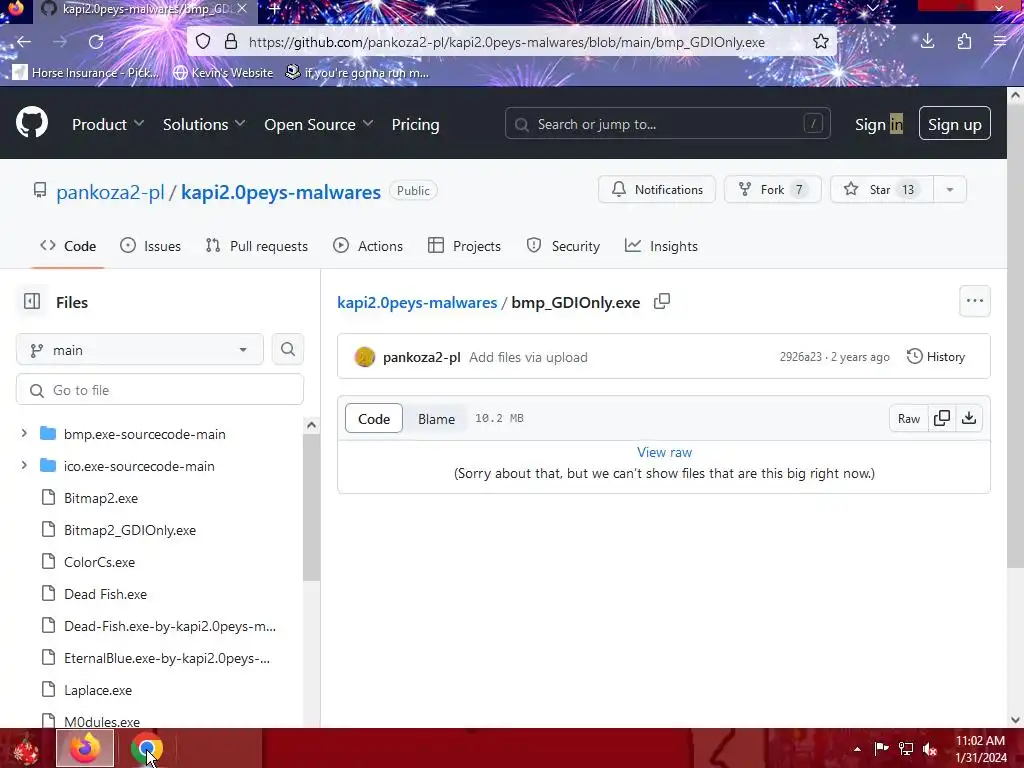Open the Solutions menu dropdown
Viewport: 1024px width, 768px height.
204,124
